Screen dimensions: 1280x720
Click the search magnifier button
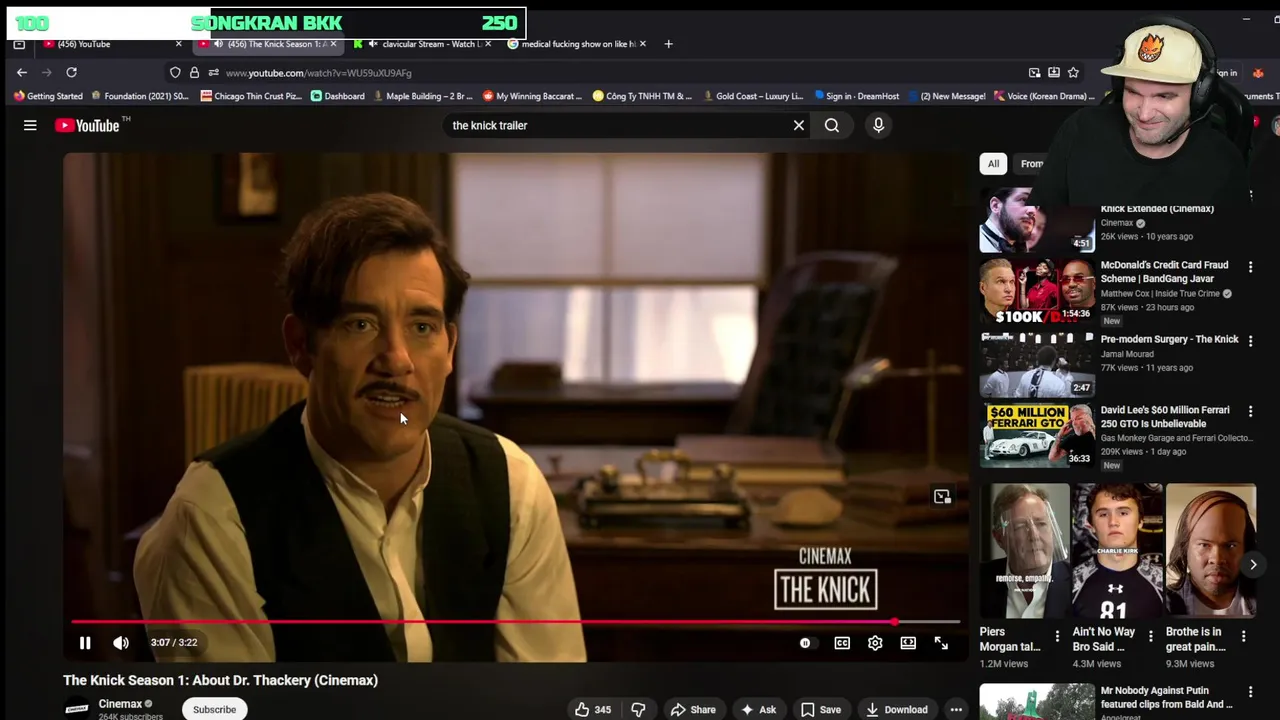832,125
